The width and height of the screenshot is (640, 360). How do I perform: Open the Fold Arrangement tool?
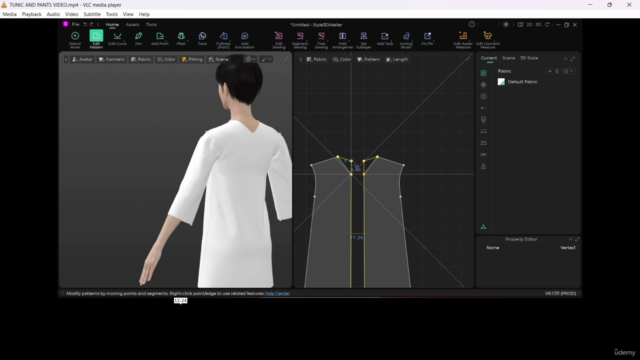tap(342, 40)
